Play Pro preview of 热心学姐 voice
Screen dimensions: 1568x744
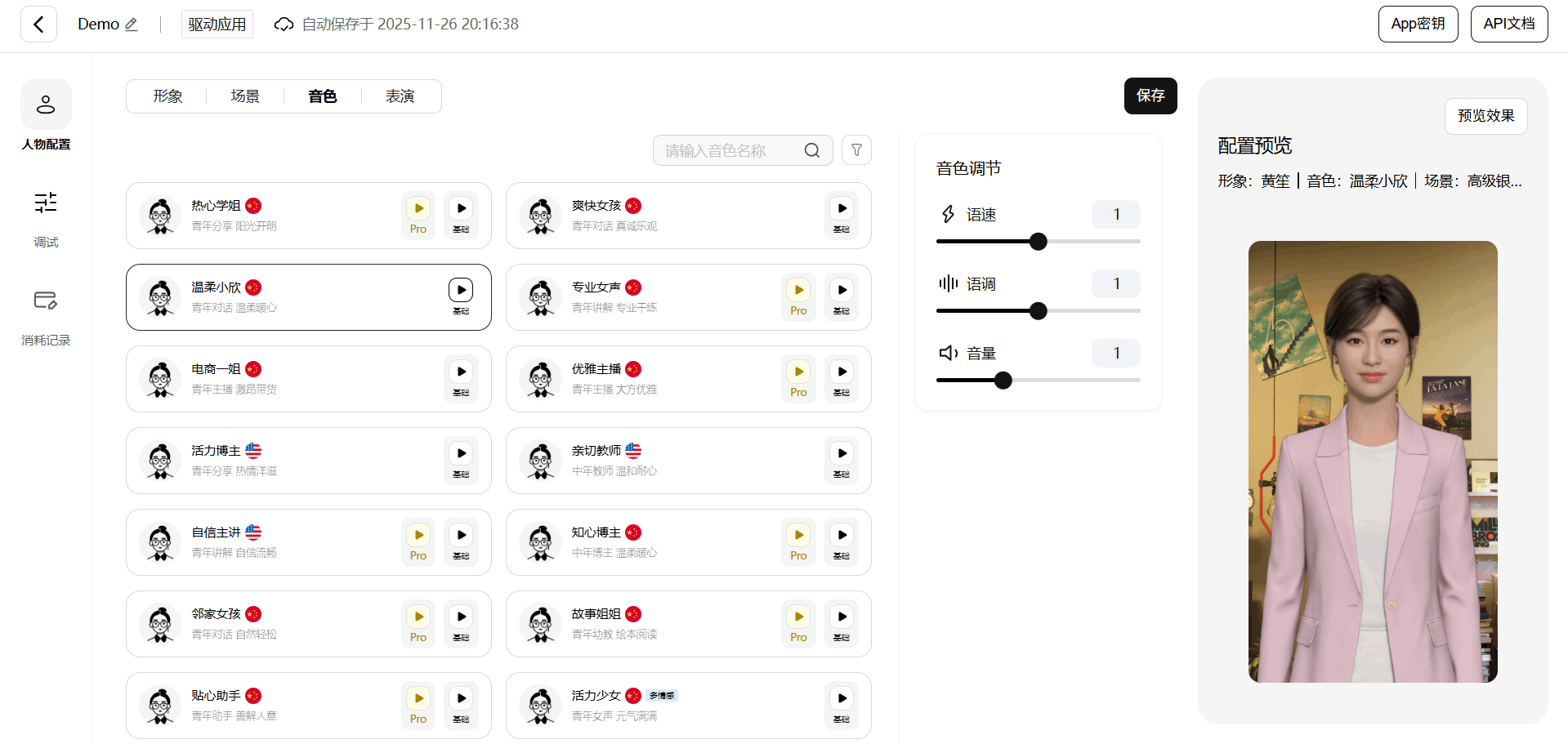click(418, 216)
